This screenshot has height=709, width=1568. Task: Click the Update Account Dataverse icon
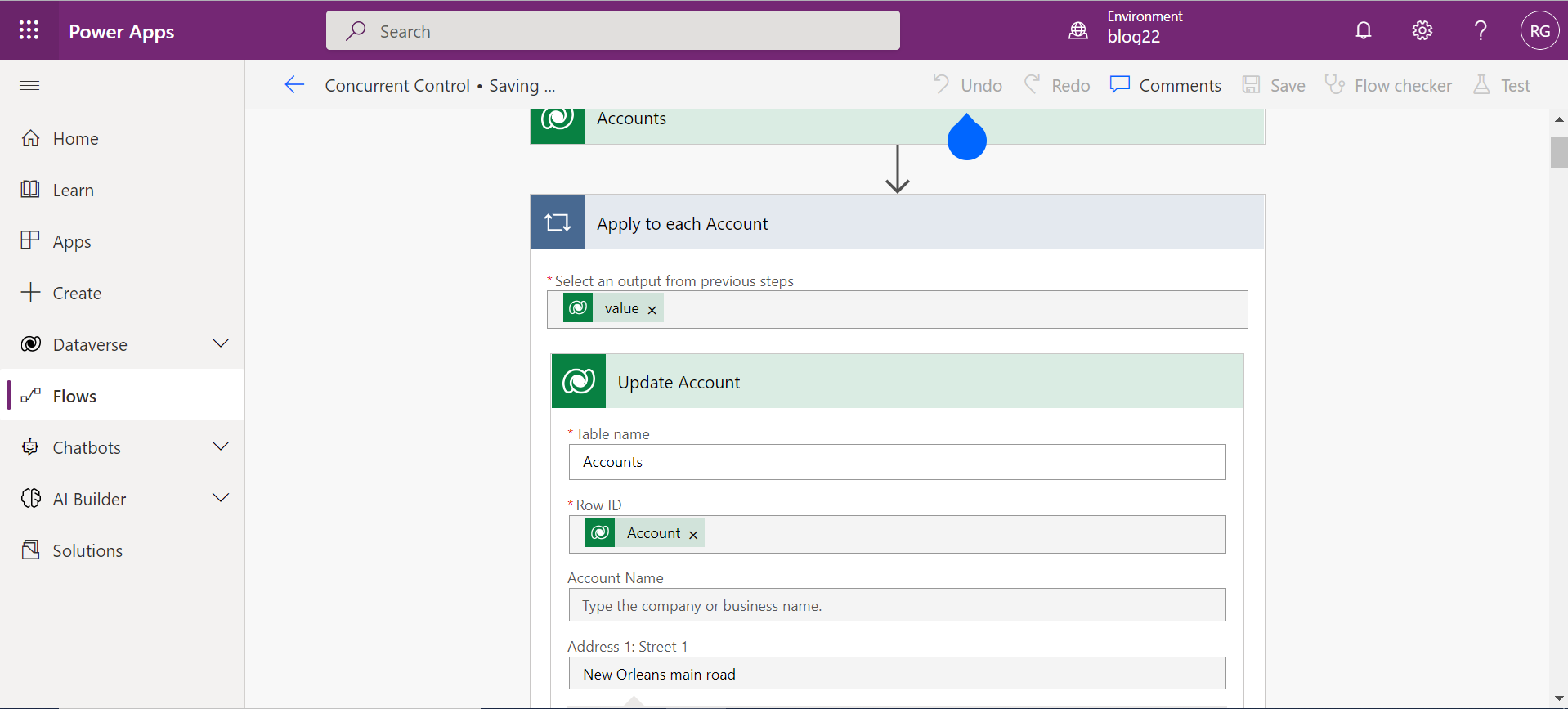[x=579, y=381]
